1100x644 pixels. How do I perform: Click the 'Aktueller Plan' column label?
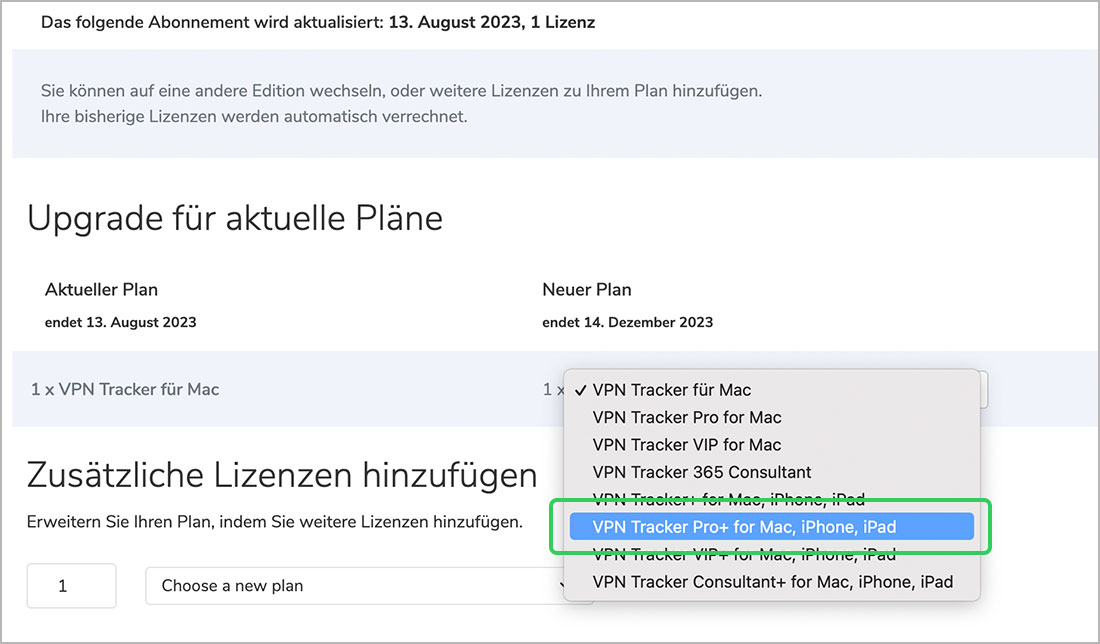tap(101, 290)
